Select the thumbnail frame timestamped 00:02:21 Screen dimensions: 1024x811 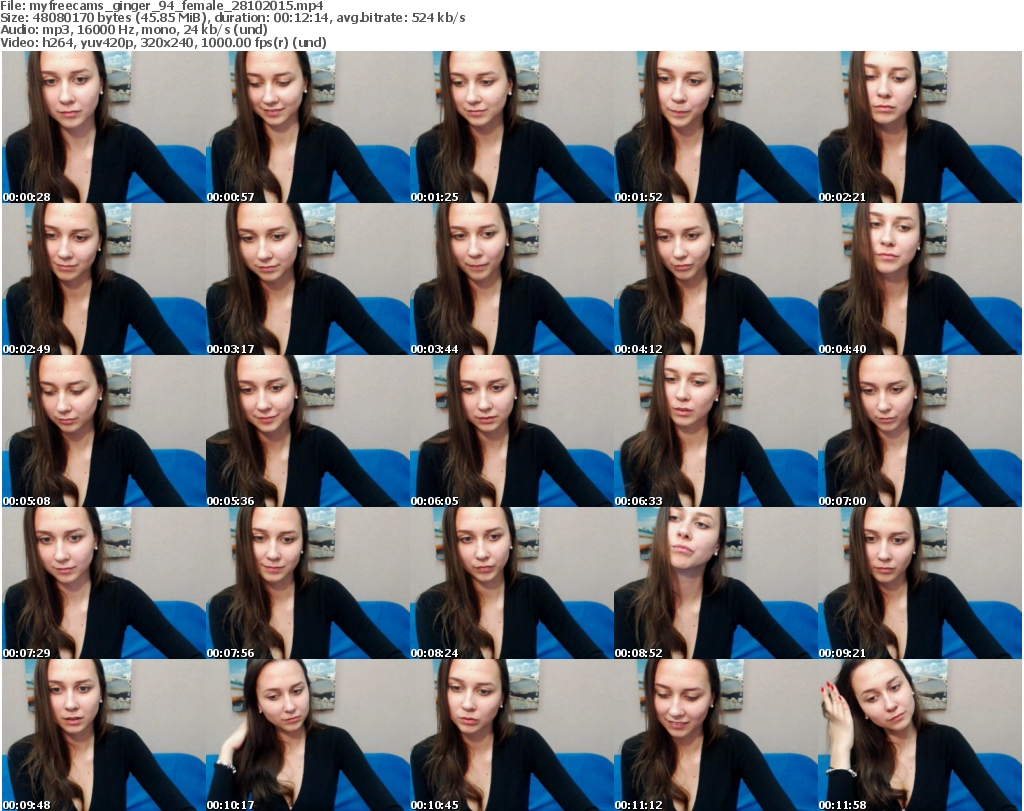click(920, 127)
